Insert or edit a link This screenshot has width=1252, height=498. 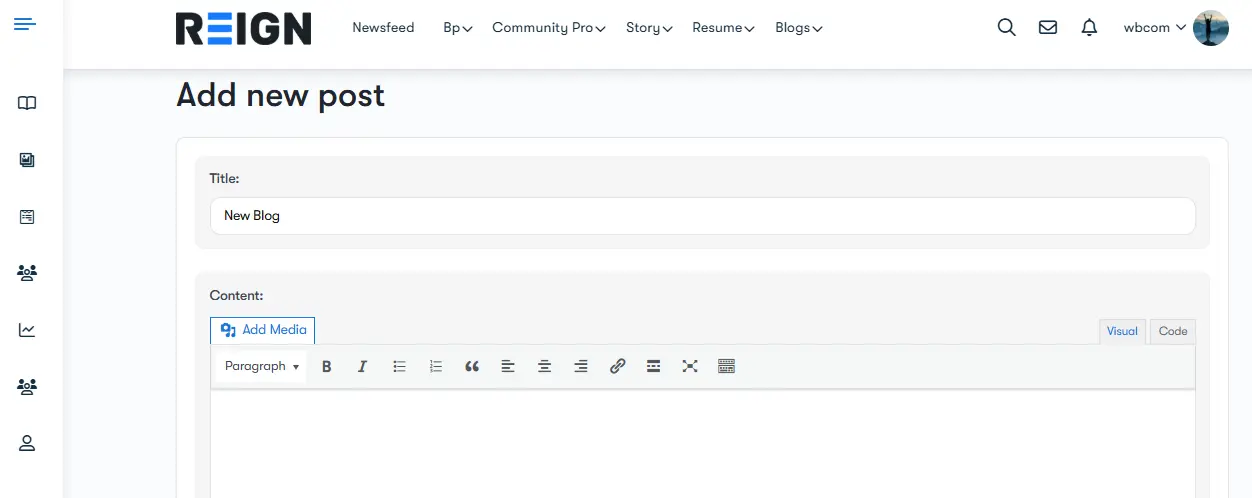(617, 367)
